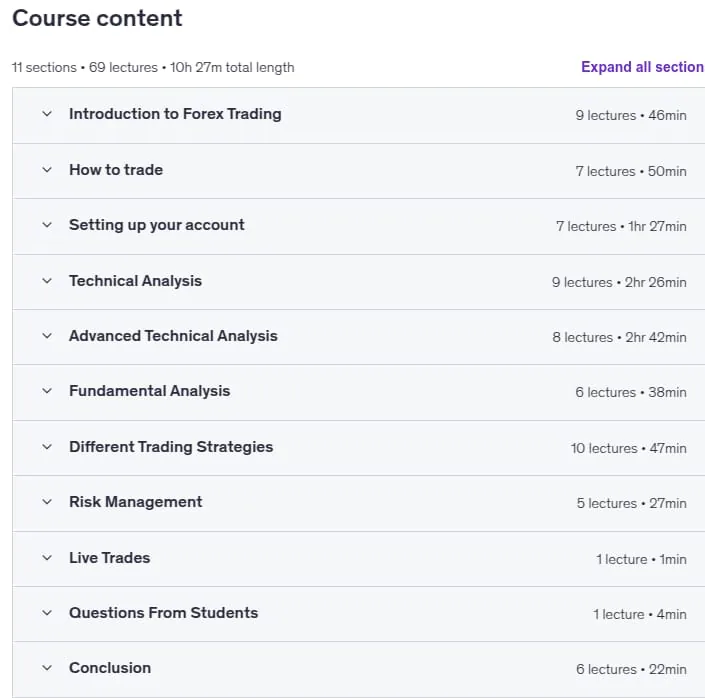Open the Fundamental Analysis chevron
The width and height of the screenshot is (705, 698).
click(47, 391)
